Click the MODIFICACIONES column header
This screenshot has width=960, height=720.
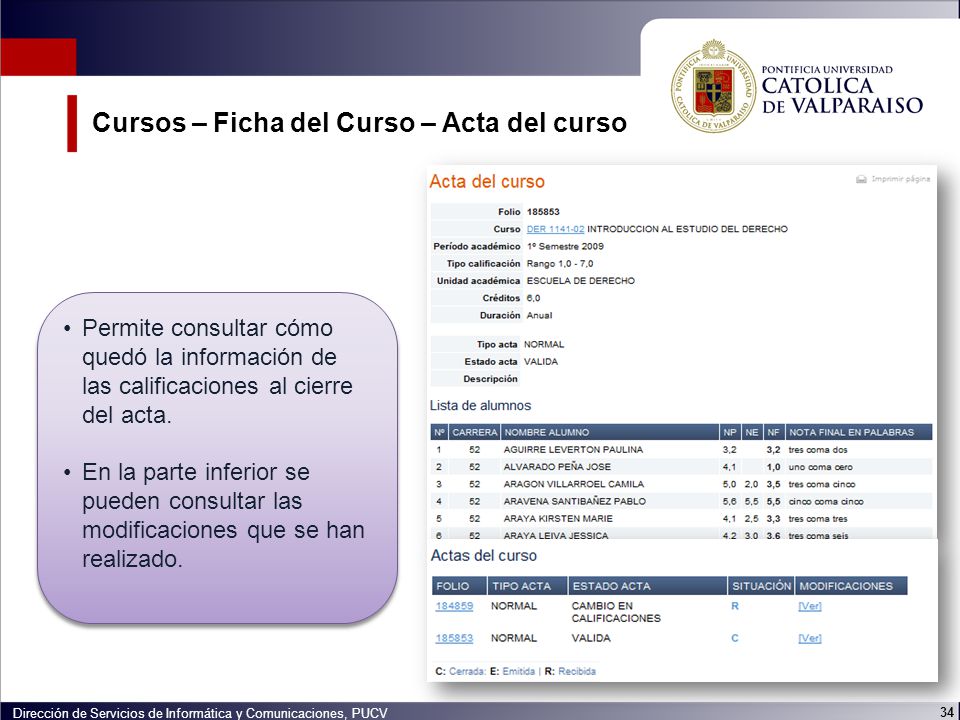point(851,586)
